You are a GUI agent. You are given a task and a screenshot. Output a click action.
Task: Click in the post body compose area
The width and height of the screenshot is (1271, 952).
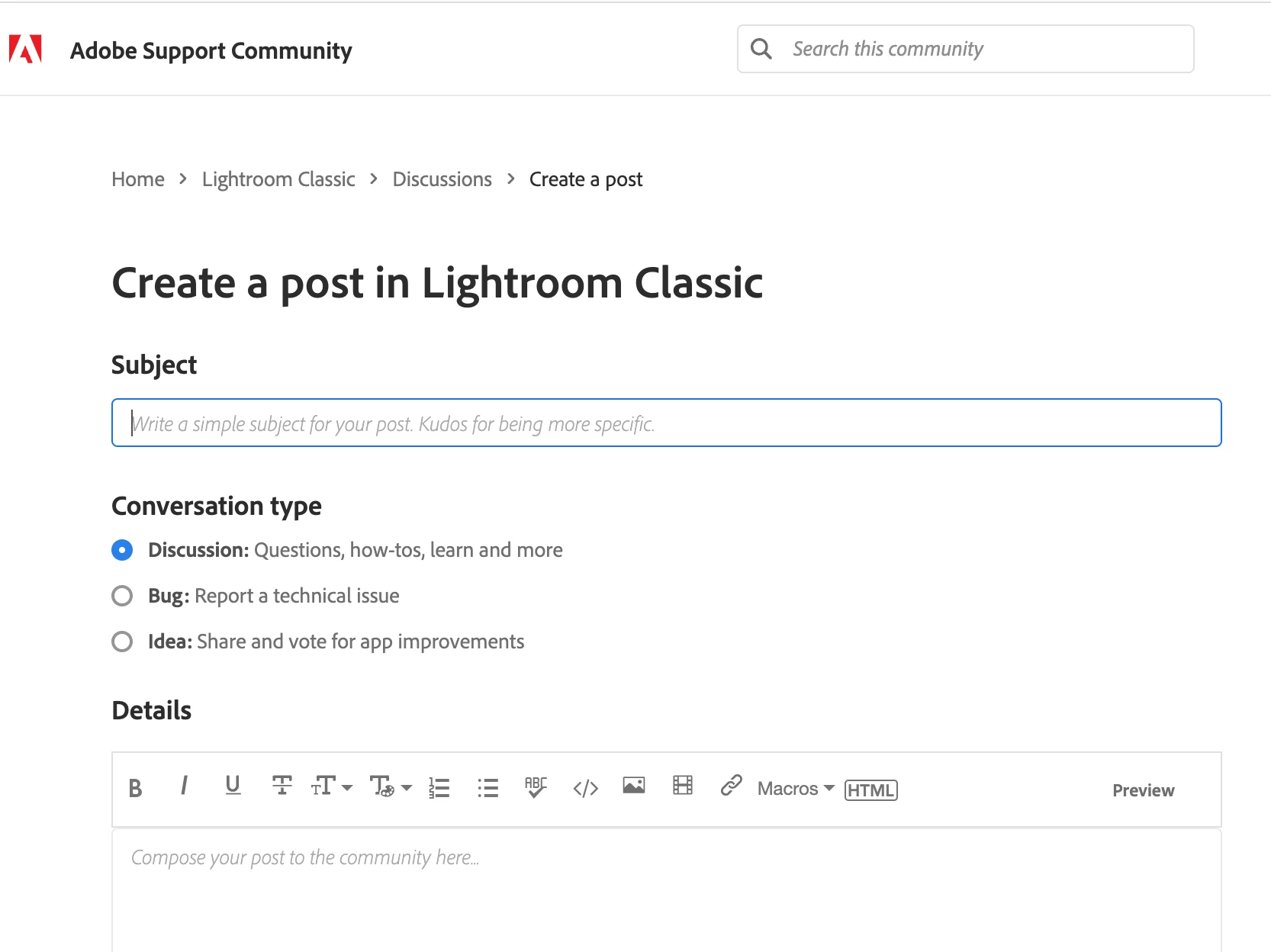tap(666, 890)
